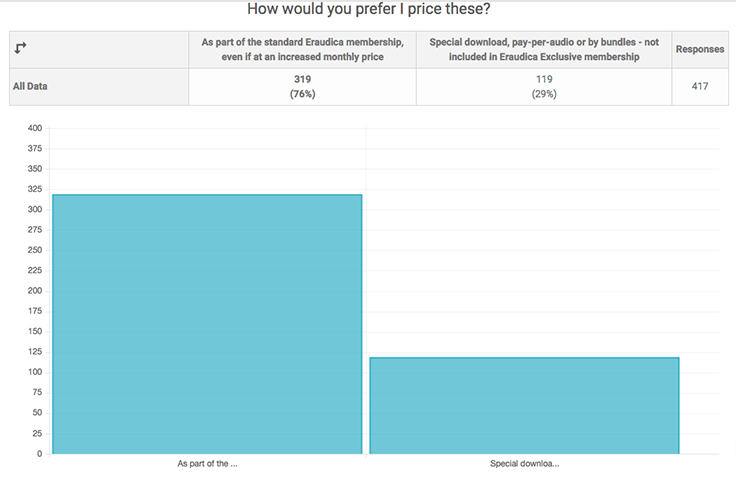Click the 'As part of the standard Eraudica membership' column header
The width and height of the screenshot is (736, 477).
[301, 49]
